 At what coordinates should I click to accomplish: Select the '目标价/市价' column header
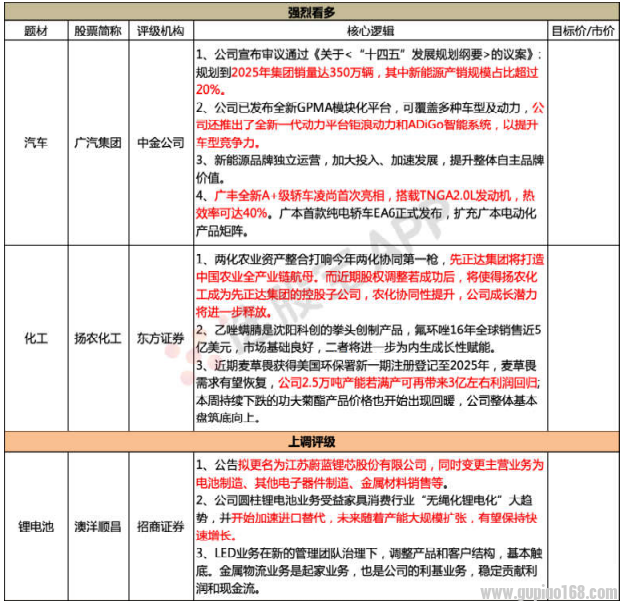click(583, 31)
